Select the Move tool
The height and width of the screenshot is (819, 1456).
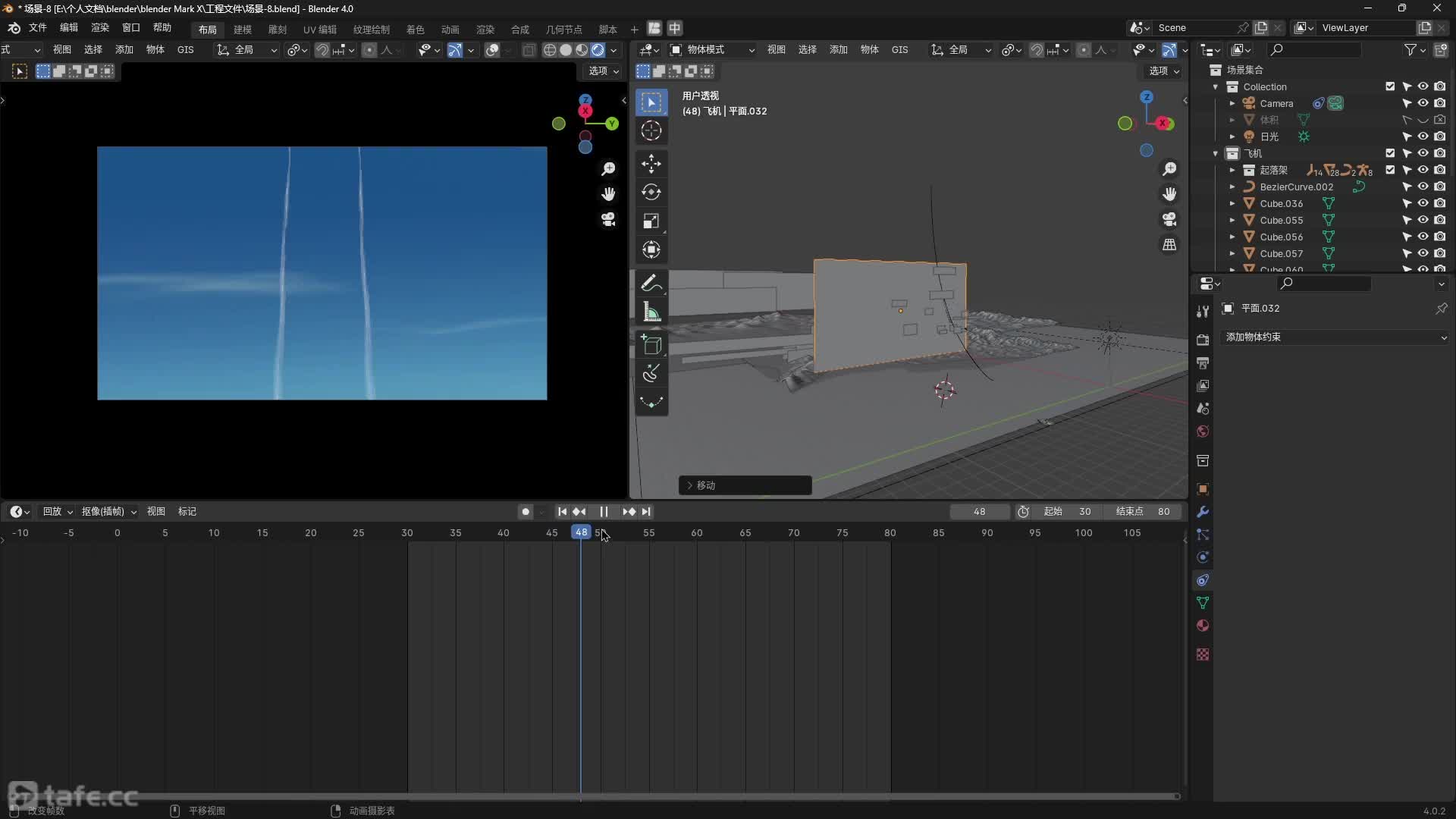click(651, 164)
